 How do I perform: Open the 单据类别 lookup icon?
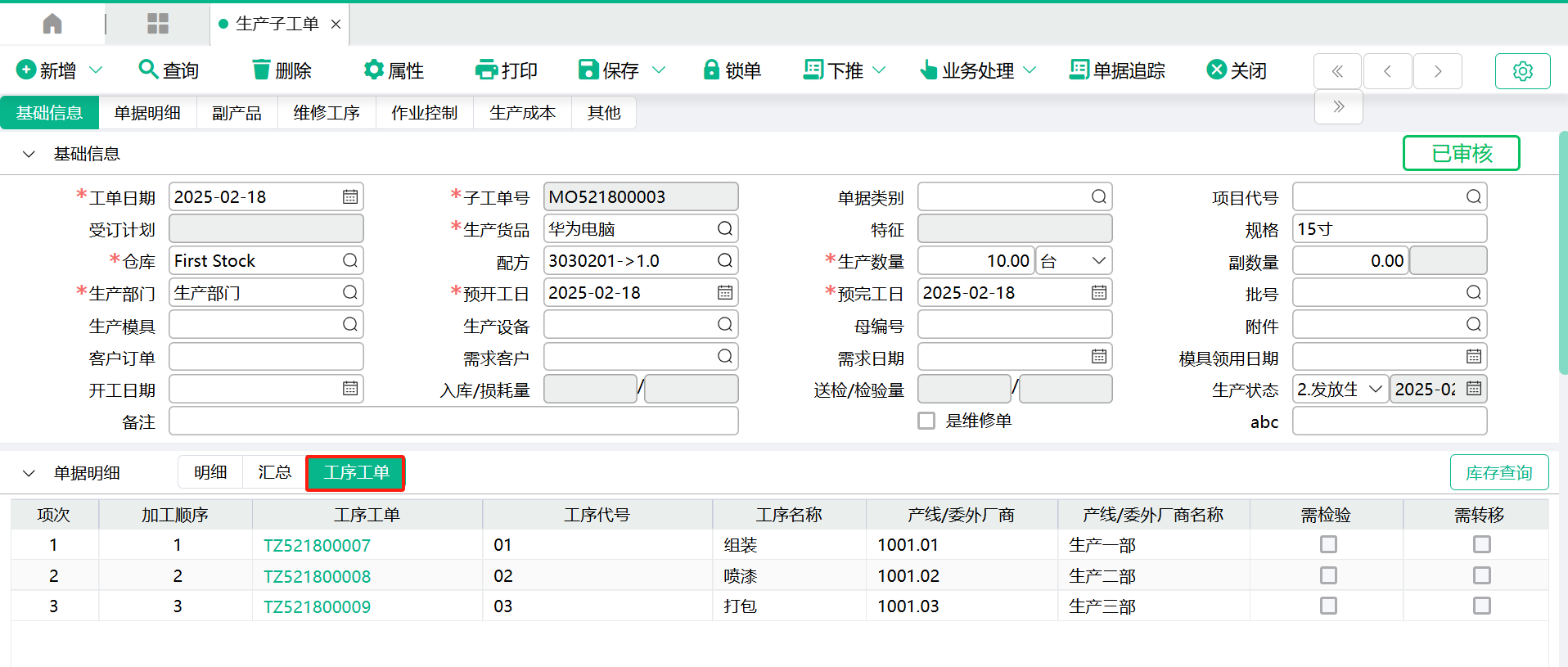(1099, 196)
